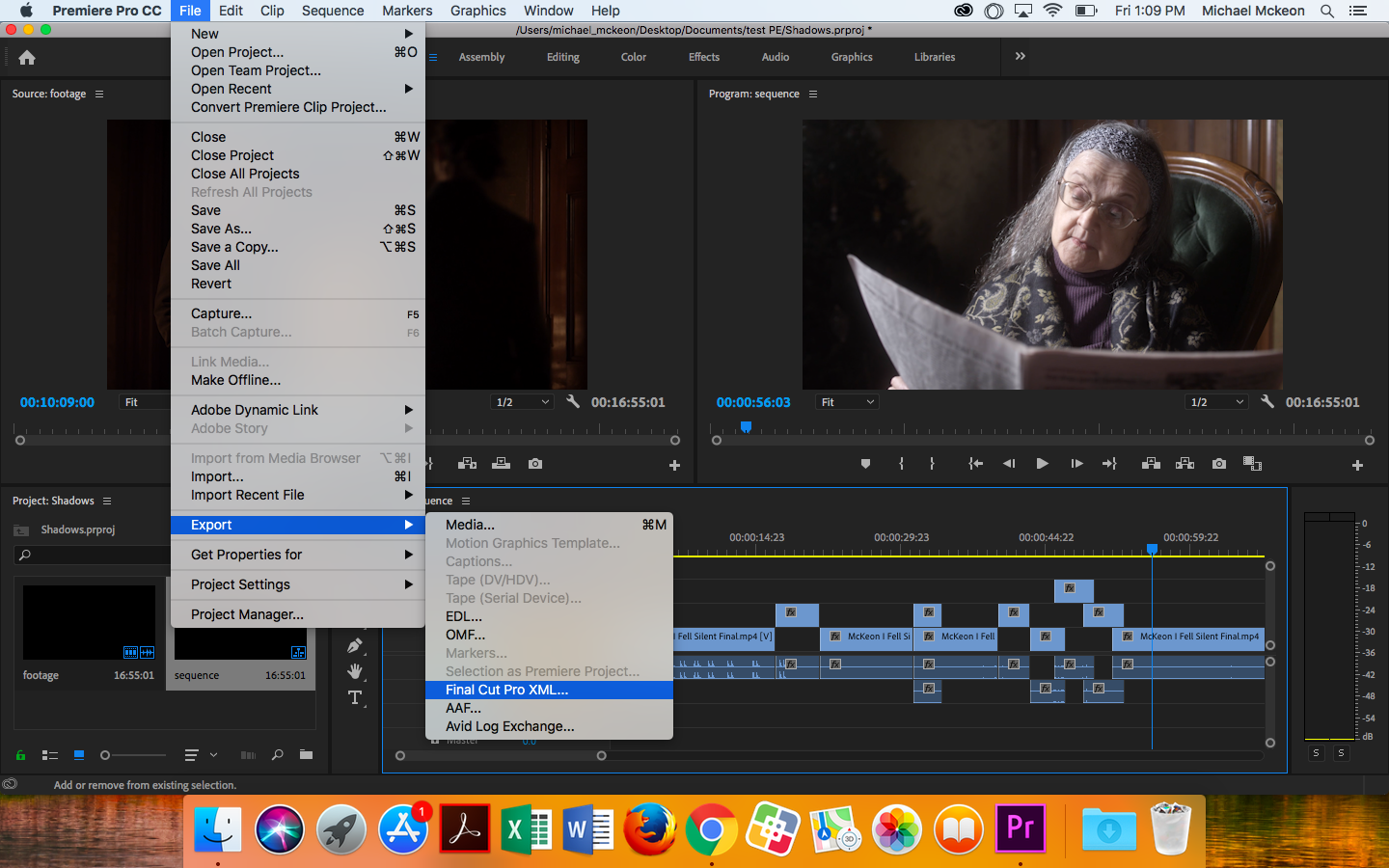Select Media... from the Export submenu
The width and height of the screenshot is (1389, 868).
(x=470, y=525)
